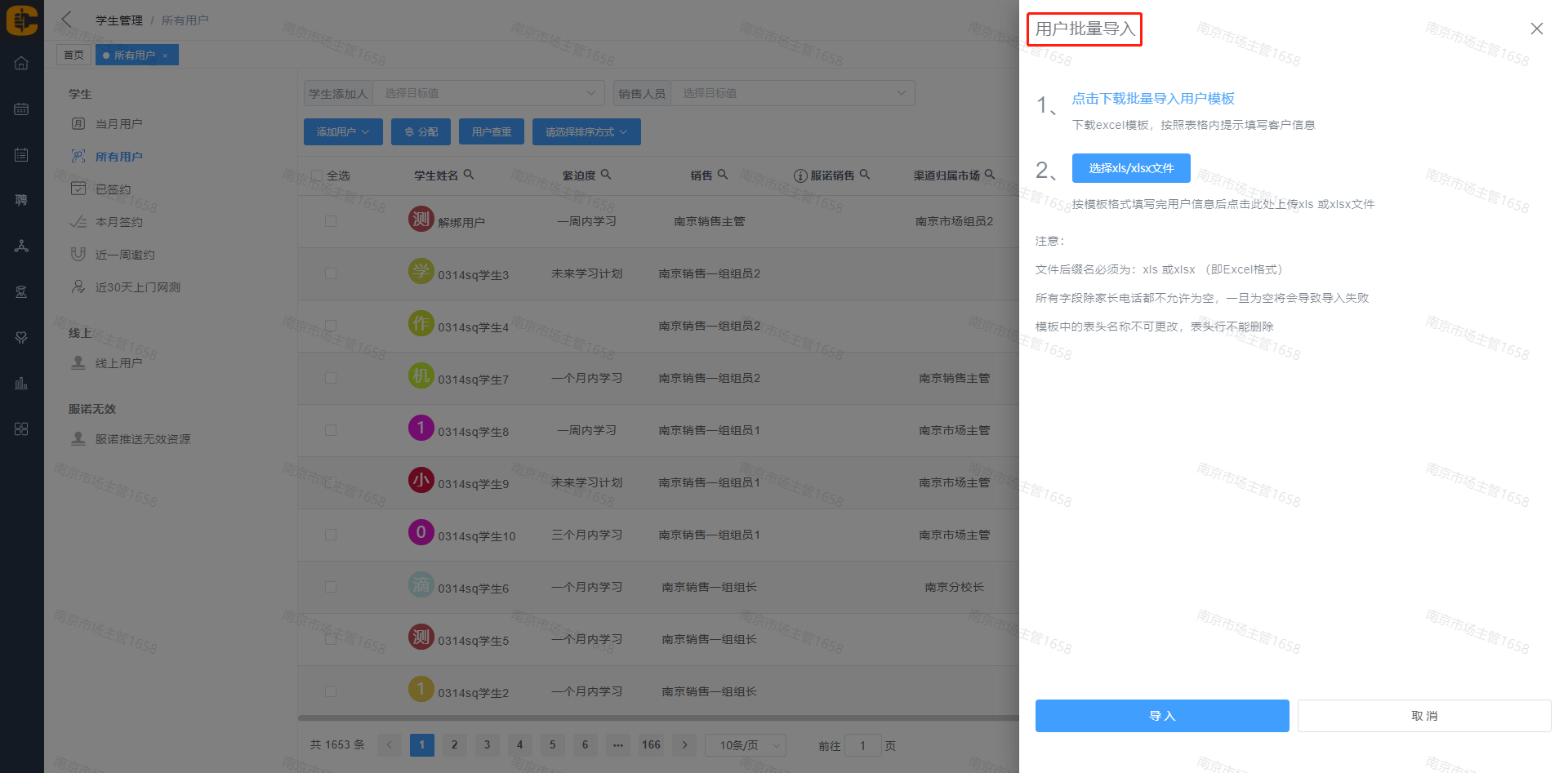The width and height of the screenshot is (1568, 773).
Task: Click the search icon next to 学生姓名
Action: tap(469, 175)
